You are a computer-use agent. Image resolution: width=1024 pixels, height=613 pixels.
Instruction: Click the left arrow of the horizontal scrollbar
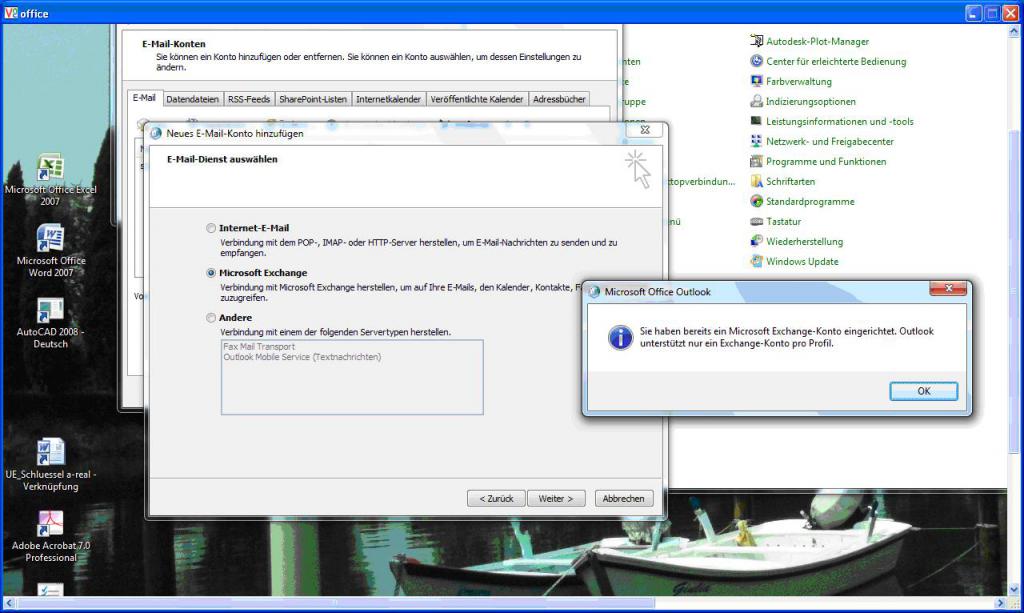[x=8, y=603]
